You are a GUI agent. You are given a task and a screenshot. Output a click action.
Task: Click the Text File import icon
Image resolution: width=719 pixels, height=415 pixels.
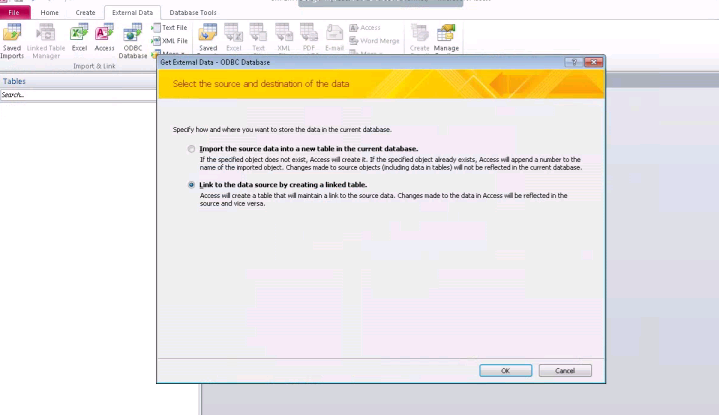[169, 27]
